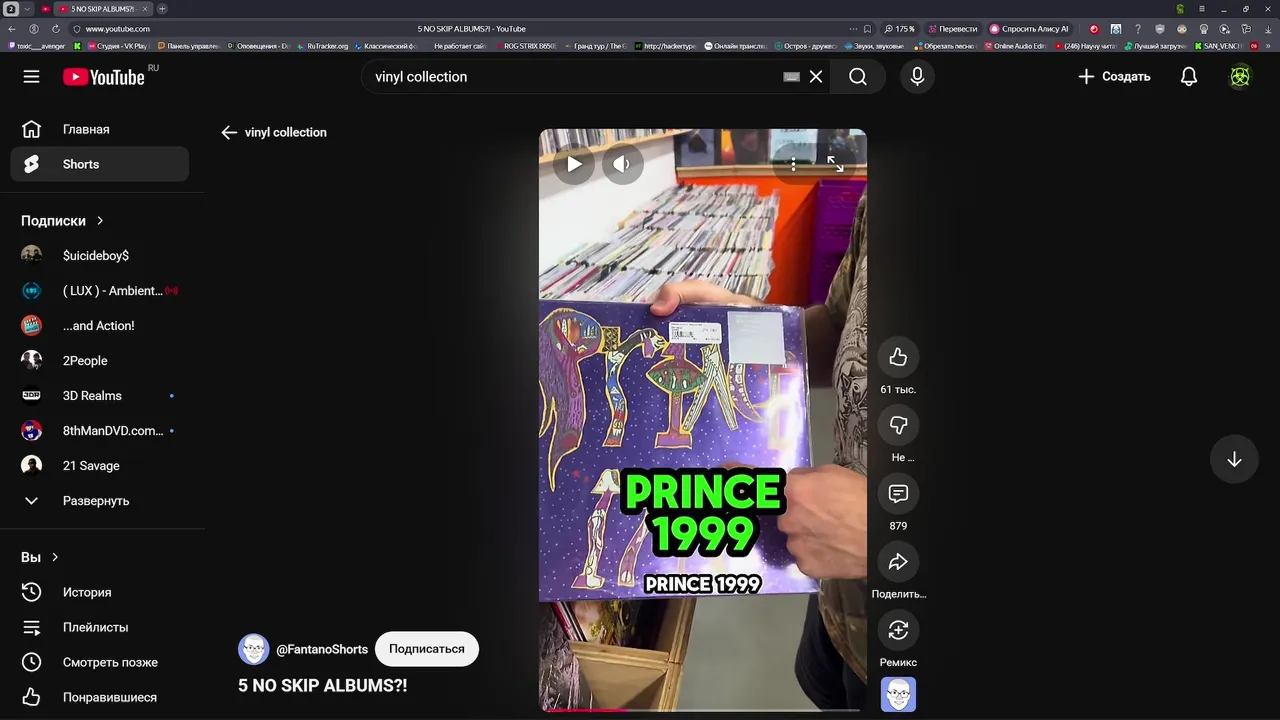The height and width of the screenshot is (720, 1280).
Task: Like the Short (61 тыс.)
Action: 898,357
